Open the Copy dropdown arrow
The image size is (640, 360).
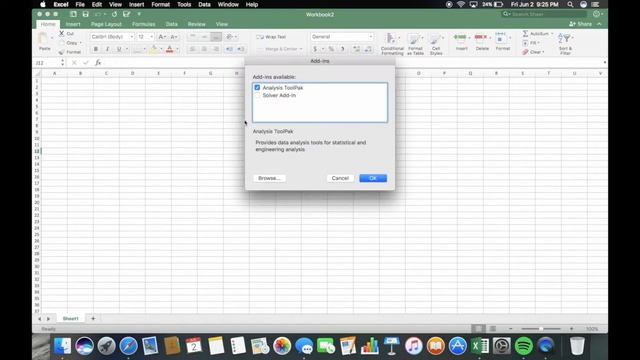(x=80, y=43)
